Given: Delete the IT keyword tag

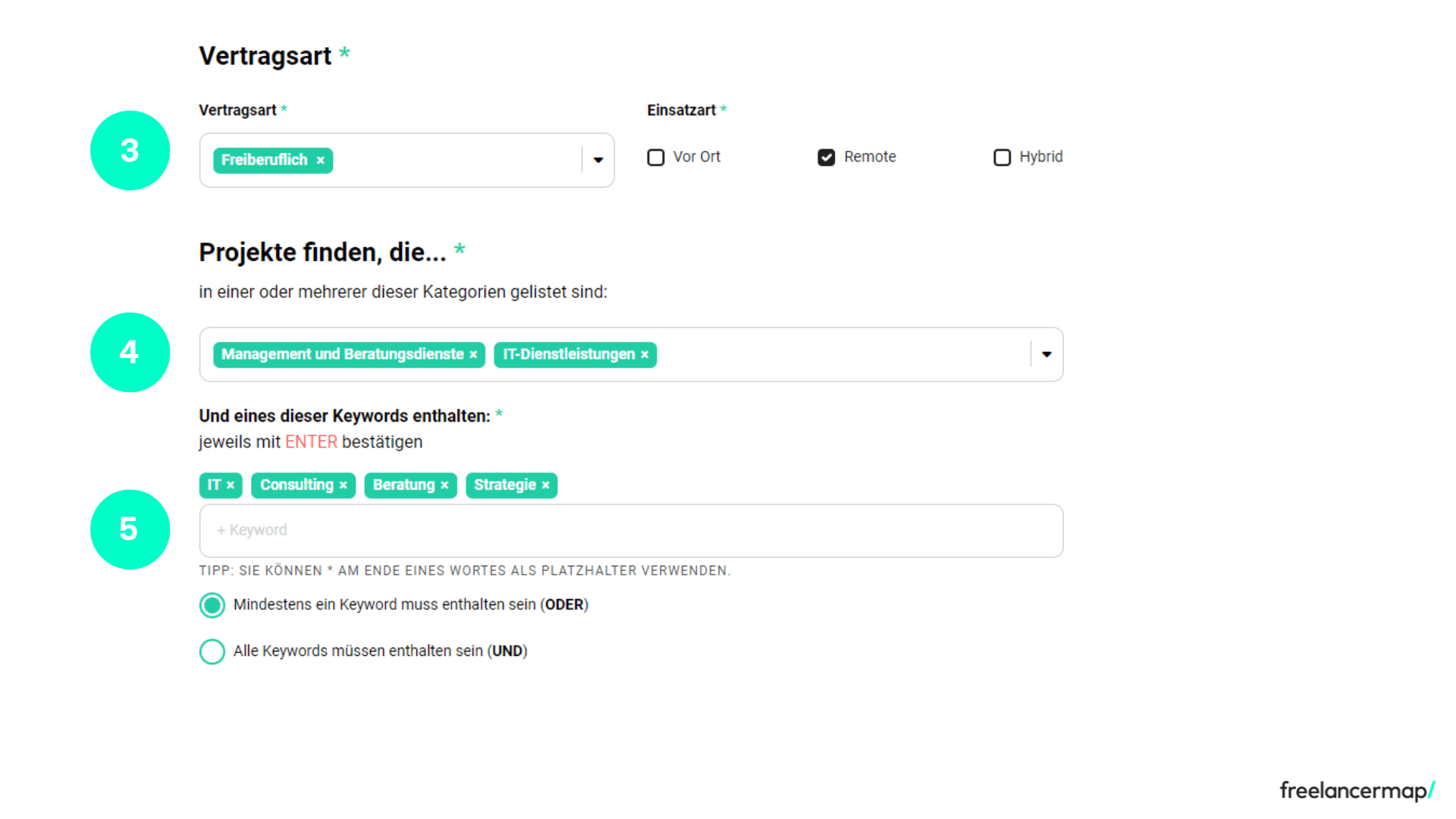Looking at the screenshot, I should tap(231, 485).
